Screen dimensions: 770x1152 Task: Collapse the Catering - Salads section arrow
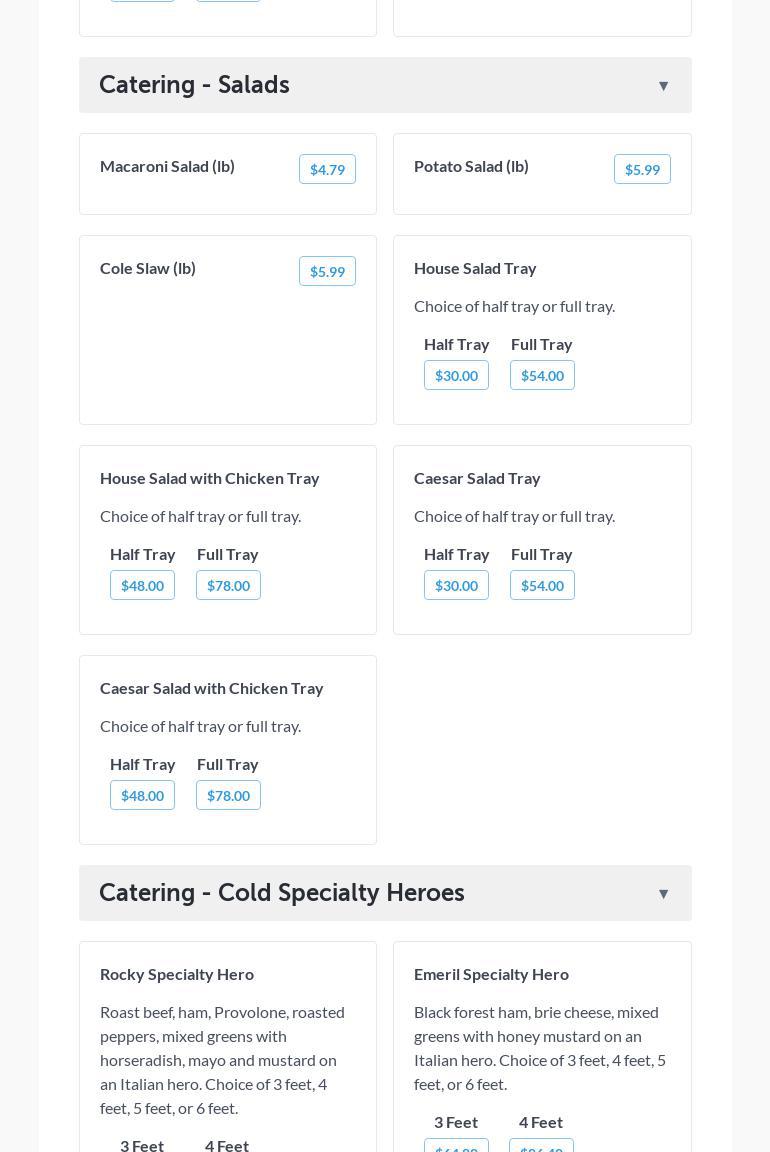tap(663, 86)
